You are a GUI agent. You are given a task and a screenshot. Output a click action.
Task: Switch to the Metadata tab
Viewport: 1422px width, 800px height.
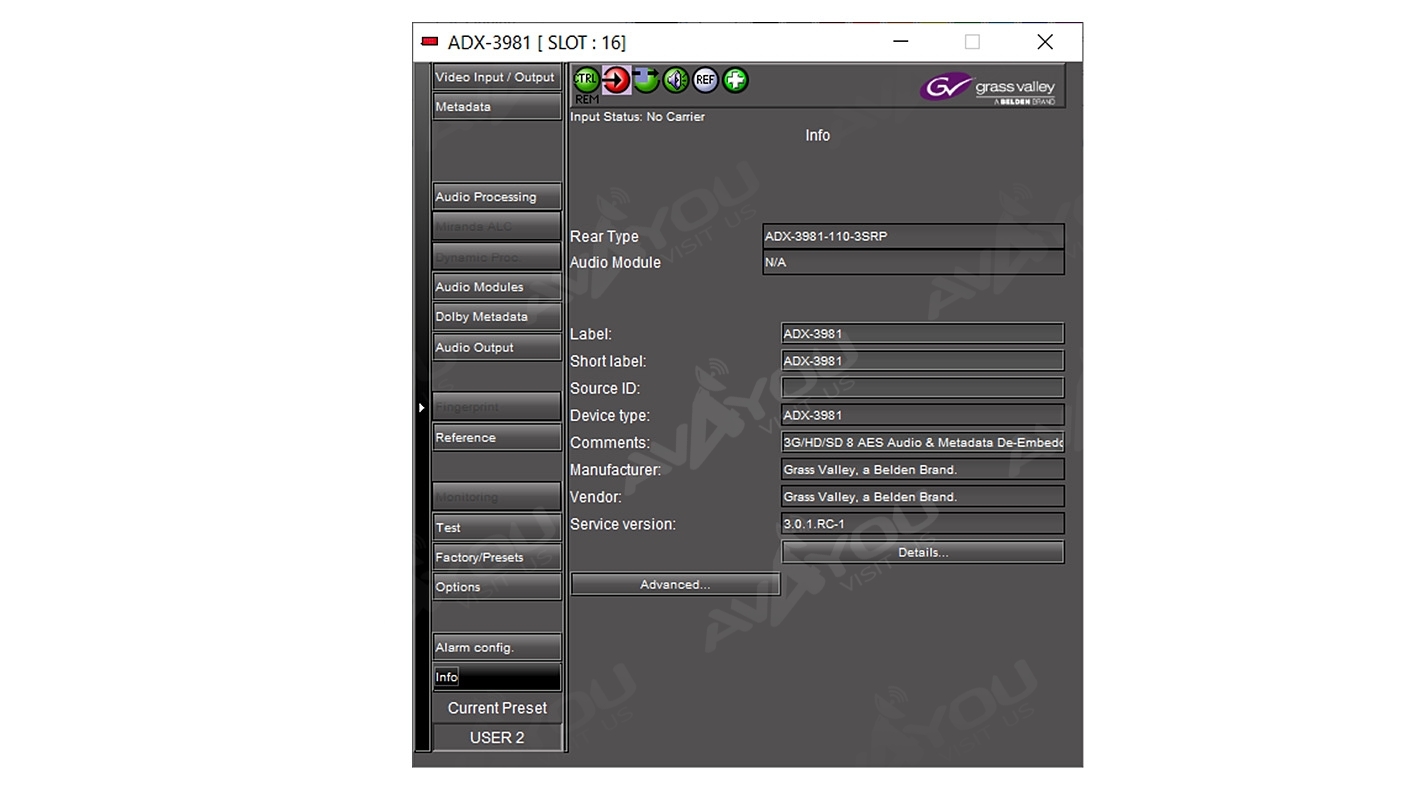[496, 107]
